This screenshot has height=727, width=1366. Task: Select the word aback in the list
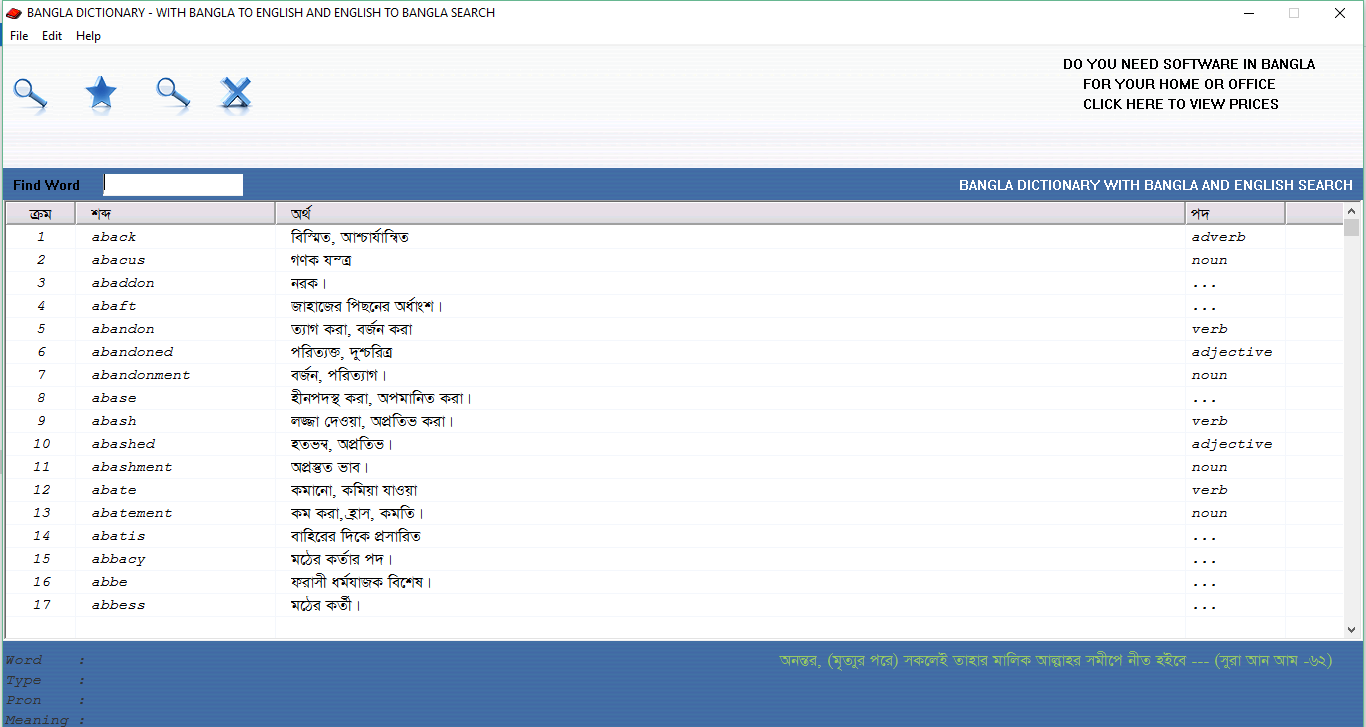pyautogui.click(x=113, y=236)
